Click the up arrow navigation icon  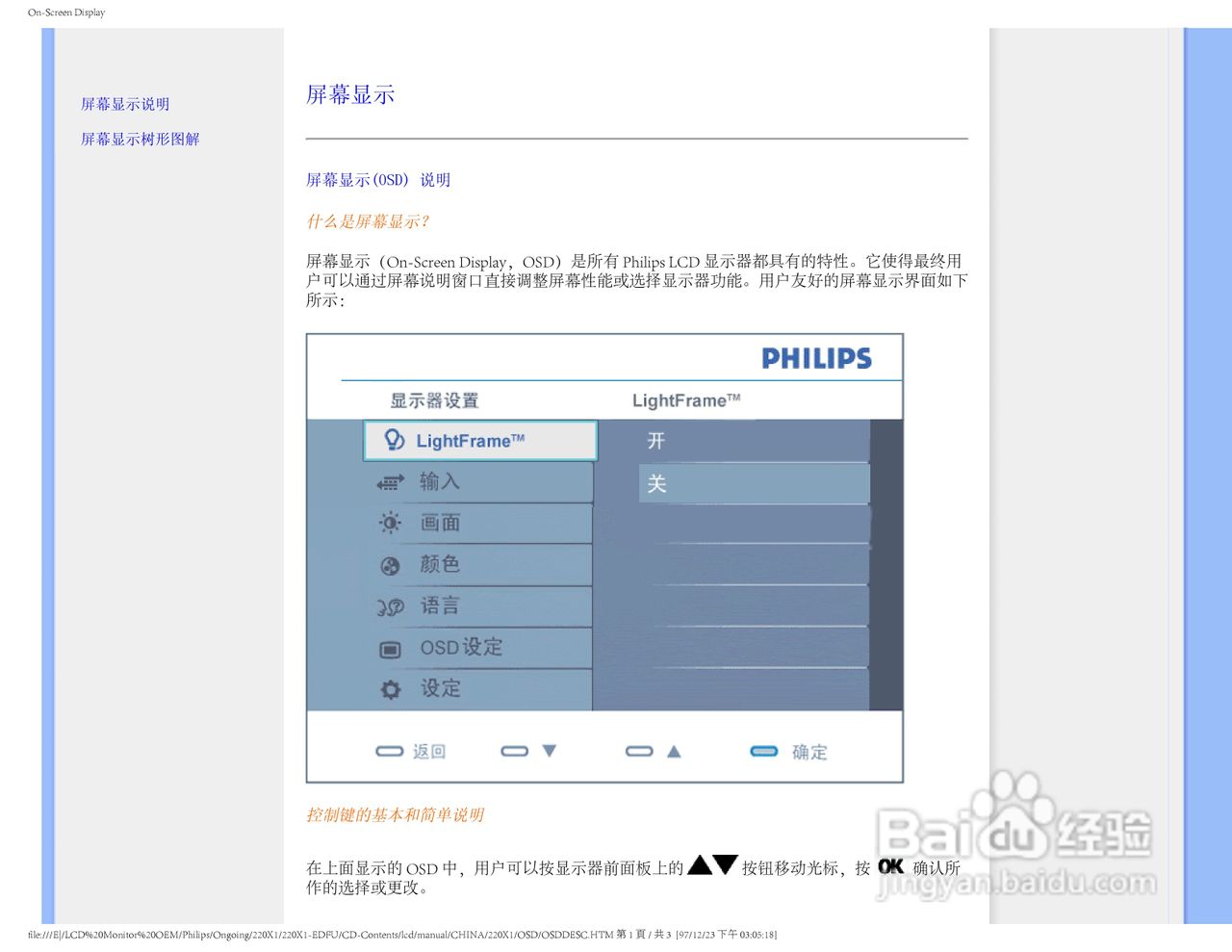point(674,751)
